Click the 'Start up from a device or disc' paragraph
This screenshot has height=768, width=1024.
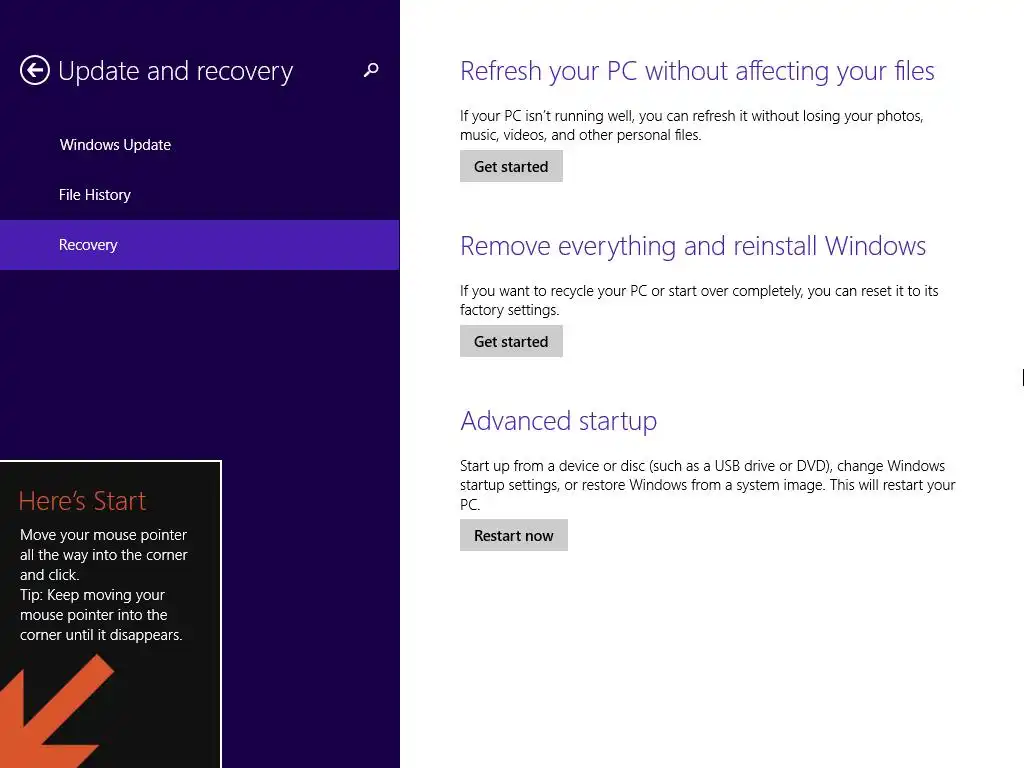tap(707, 485)
